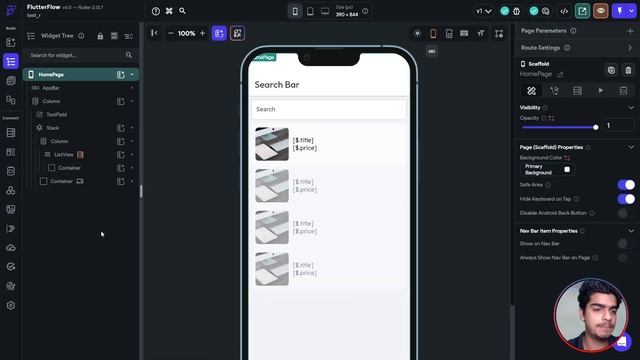This screenshot has width=640, height=360.
Task: Click the keyboard shortcuts command icon
Action: click(169, 11)
